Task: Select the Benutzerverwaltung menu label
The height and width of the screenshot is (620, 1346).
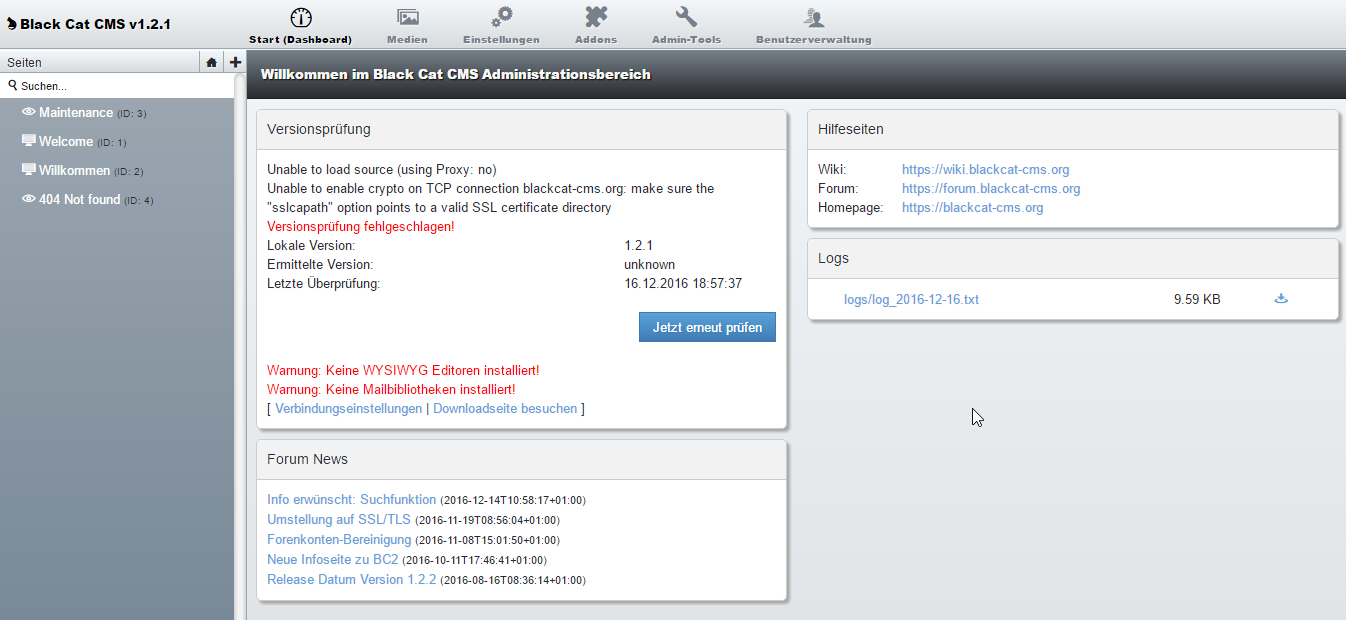Action: [814, 40]
